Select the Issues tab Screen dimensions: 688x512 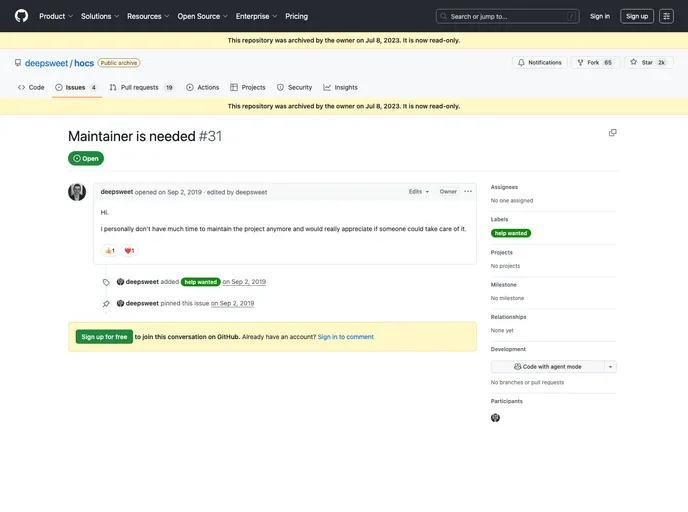76,87
